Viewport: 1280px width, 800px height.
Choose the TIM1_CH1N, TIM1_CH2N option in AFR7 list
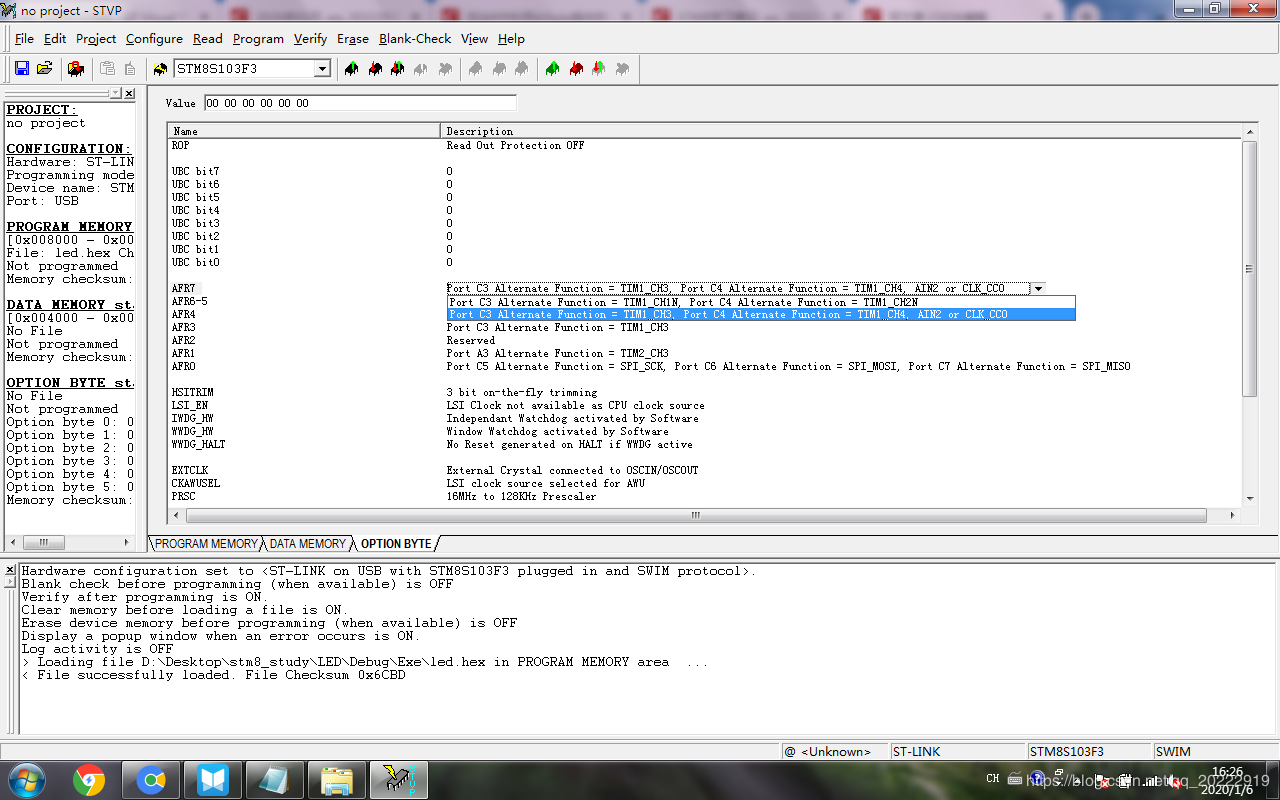pos(761,302)
